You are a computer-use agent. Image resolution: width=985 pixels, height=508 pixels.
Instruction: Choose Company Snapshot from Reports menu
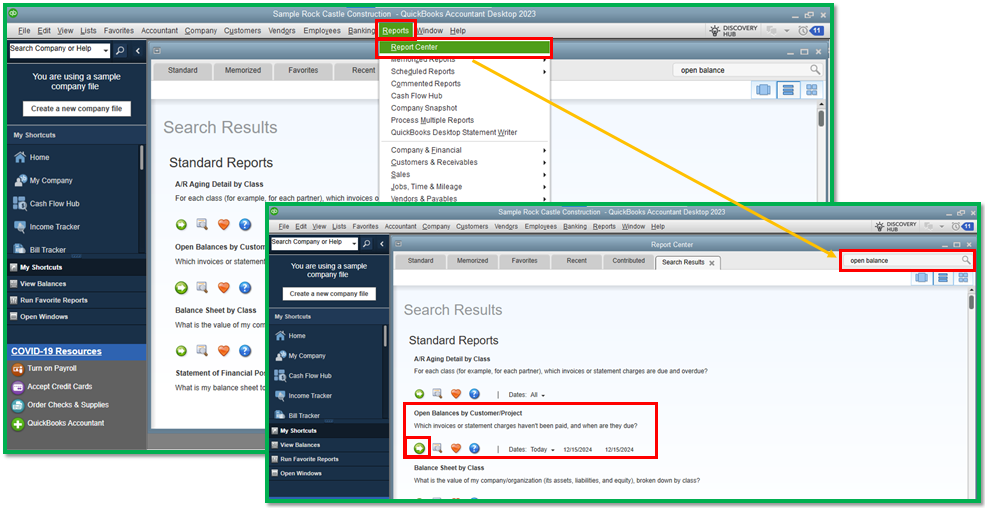[x=424, y=108]
